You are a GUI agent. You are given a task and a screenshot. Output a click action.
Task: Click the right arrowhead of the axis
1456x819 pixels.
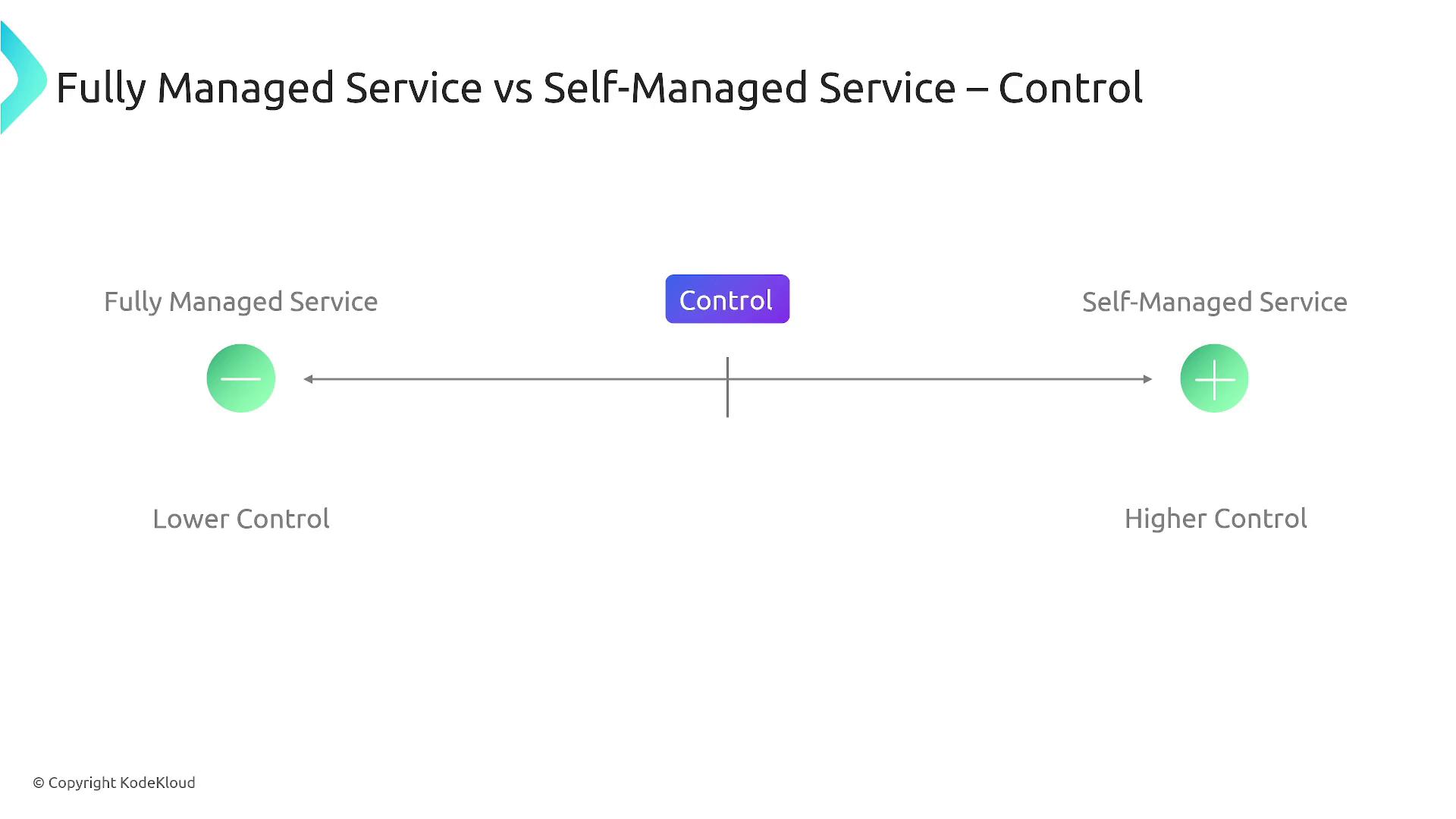tap(1147, 379)
